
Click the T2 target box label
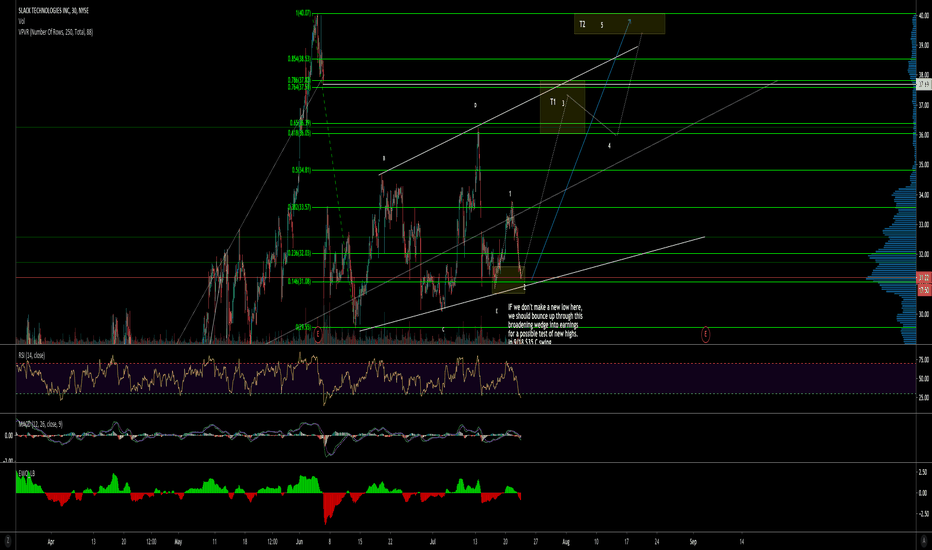[x=582, y=24]
